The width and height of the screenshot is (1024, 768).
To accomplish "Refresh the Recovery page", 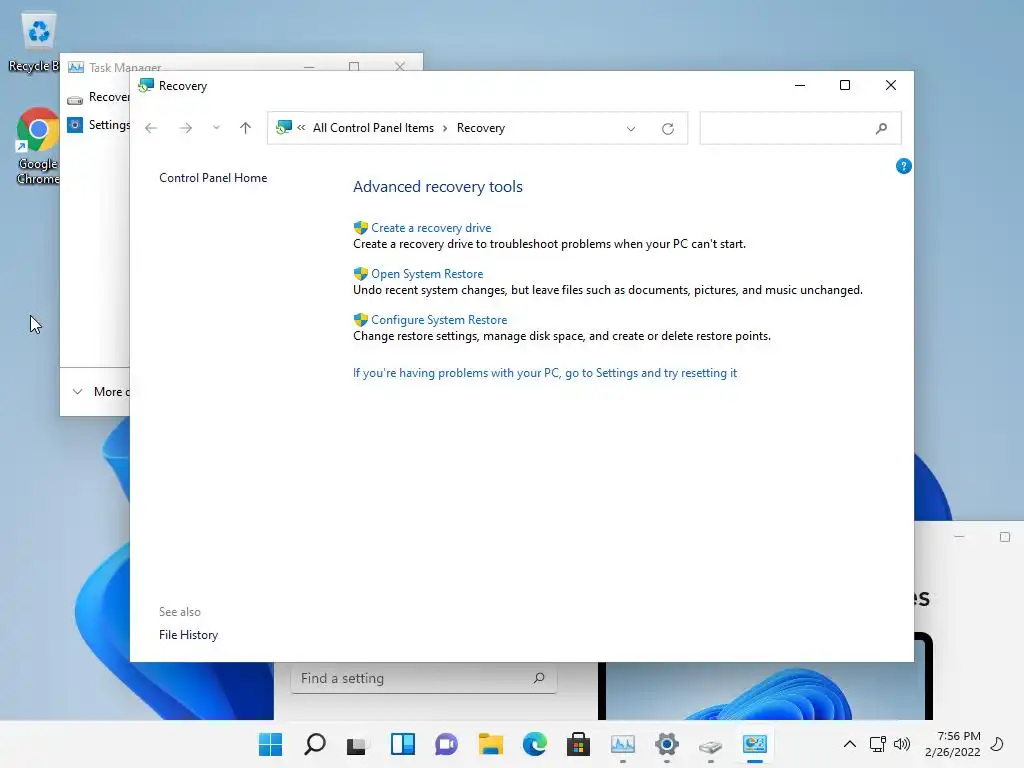I will [667, 129].
